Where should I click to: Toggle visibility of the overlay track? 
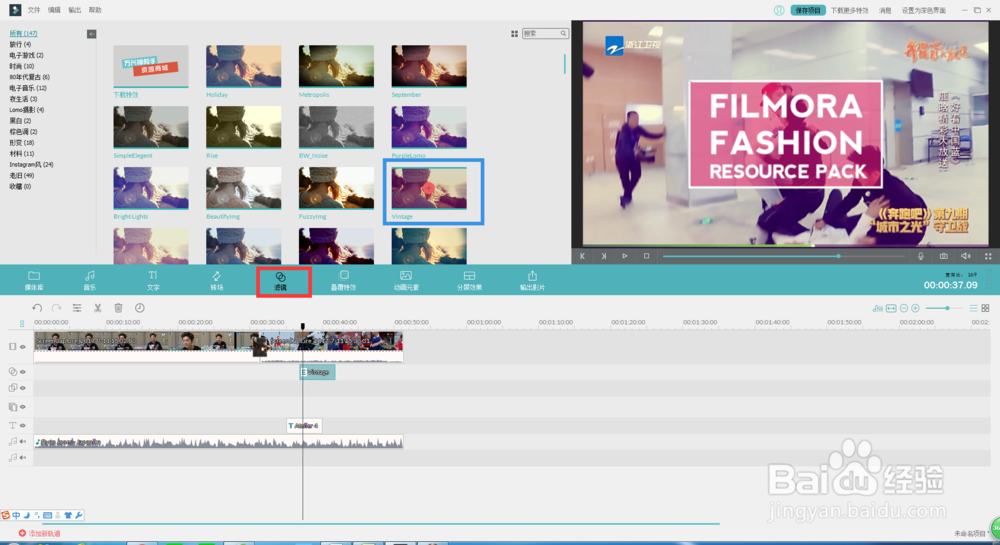tap(23, 388)
